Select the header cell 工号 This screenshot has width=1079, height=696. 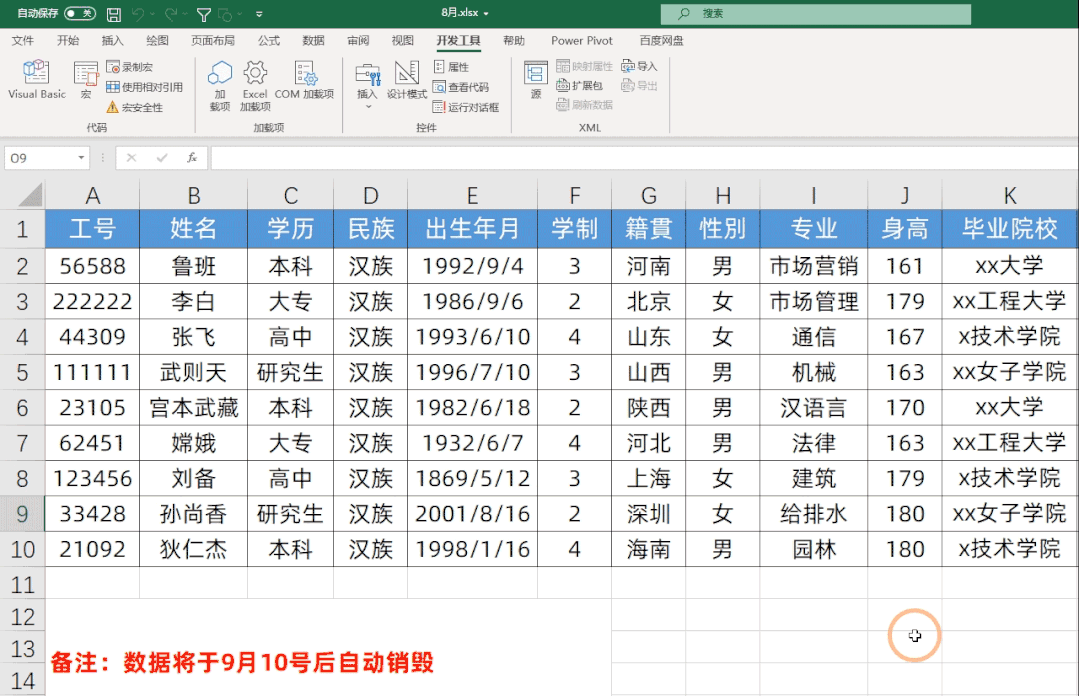point(92,229)
